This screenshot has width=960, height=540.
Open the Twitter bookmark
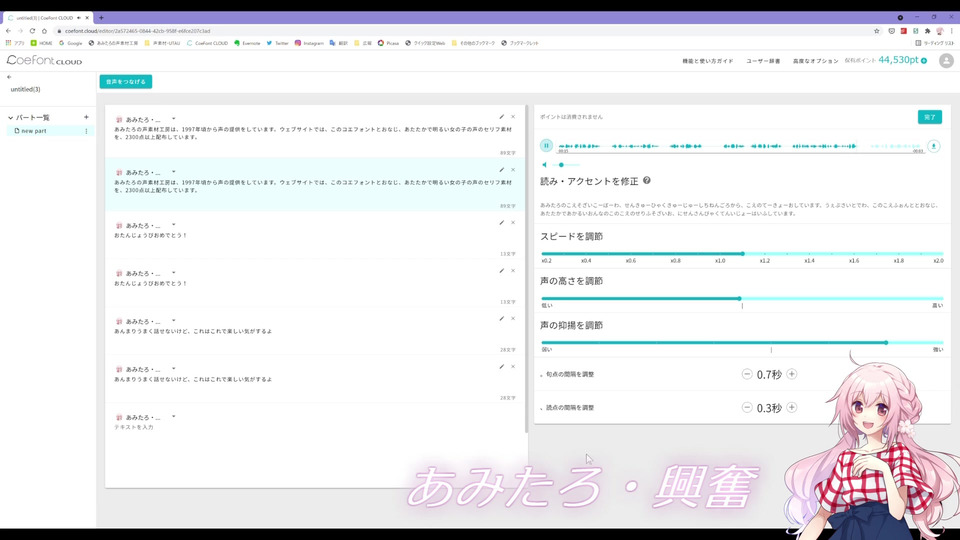[277, 43]
